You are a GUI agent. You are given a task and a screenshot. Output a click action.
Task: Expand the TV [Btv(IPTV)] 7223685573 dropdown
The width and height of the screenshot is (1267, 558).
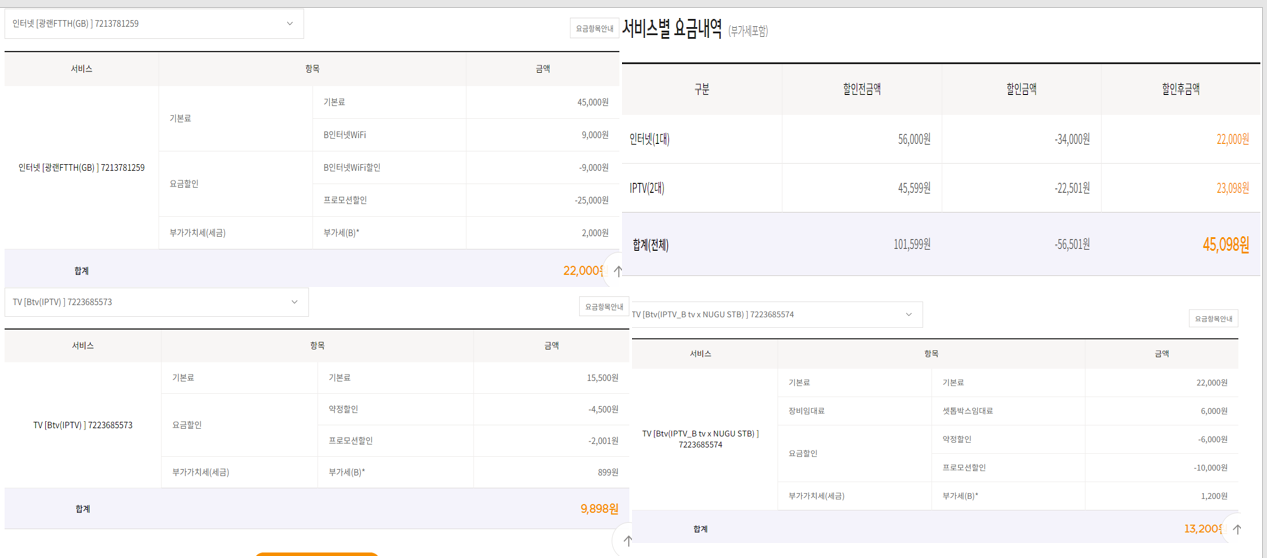(x=156, y=302)
